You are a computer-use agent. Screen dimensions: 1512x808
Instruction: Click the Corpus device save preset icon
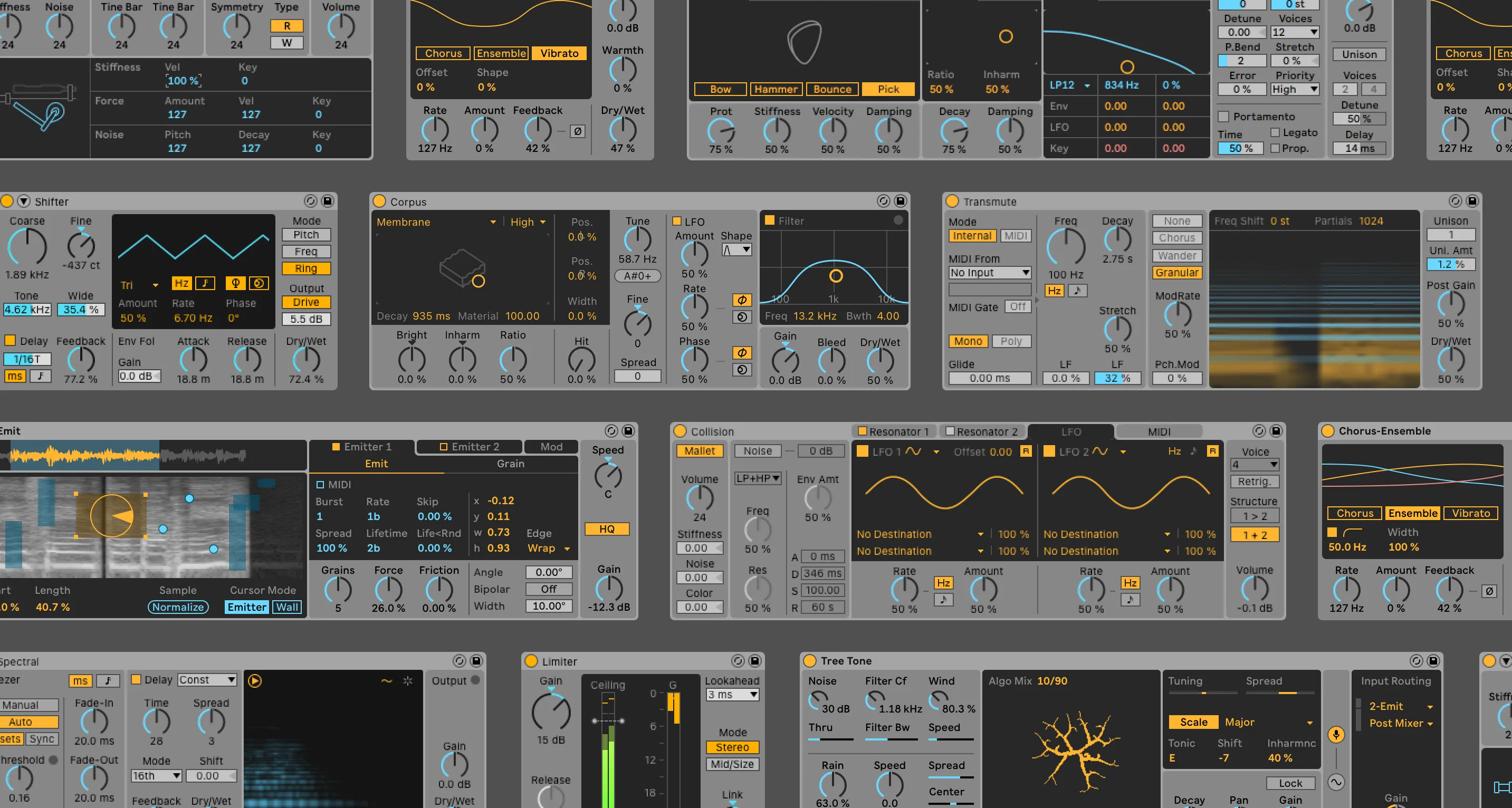(900, 201)
